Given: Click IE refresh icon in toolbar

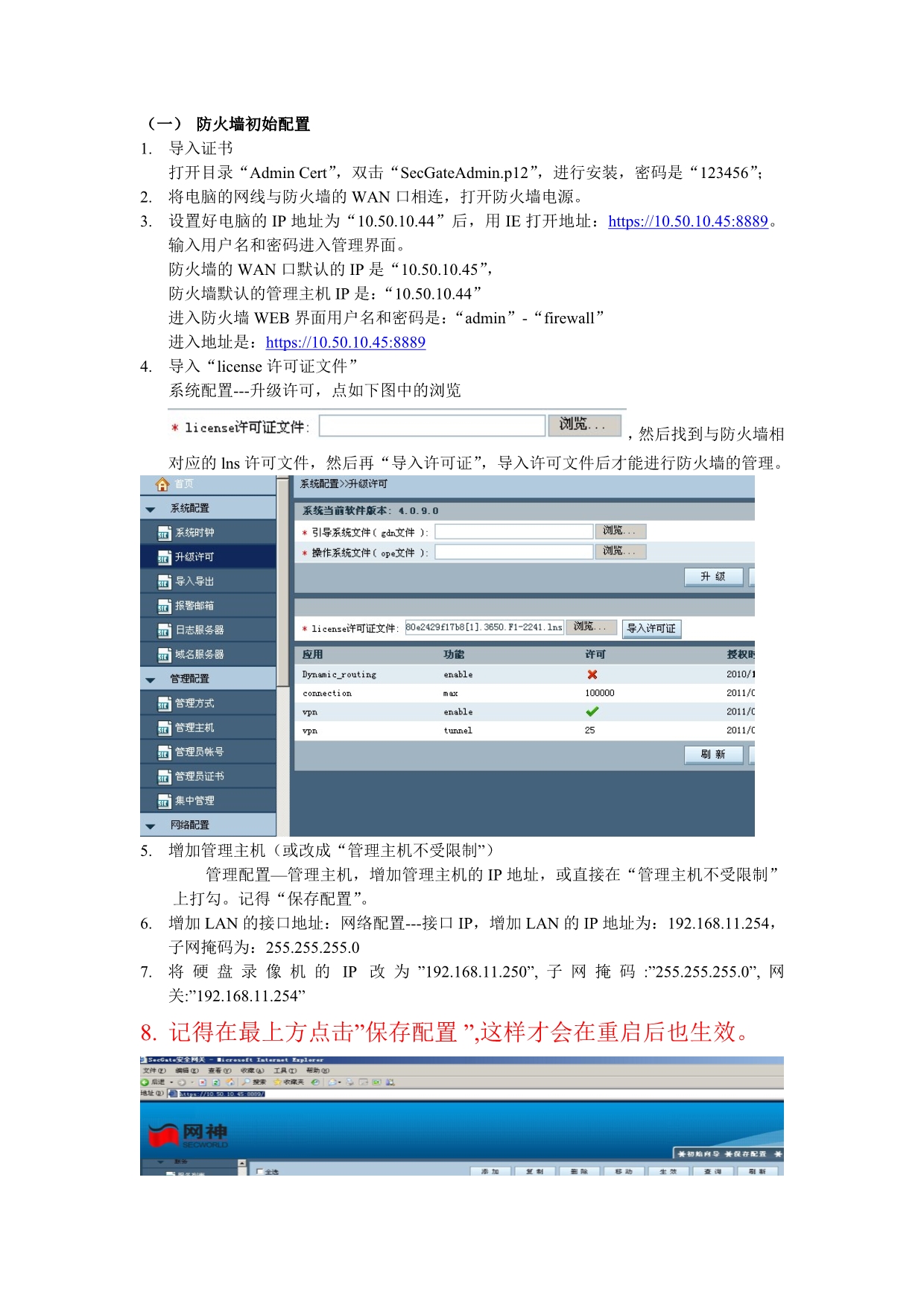Looking at the screenshot, I should [x=216, y=1082].
